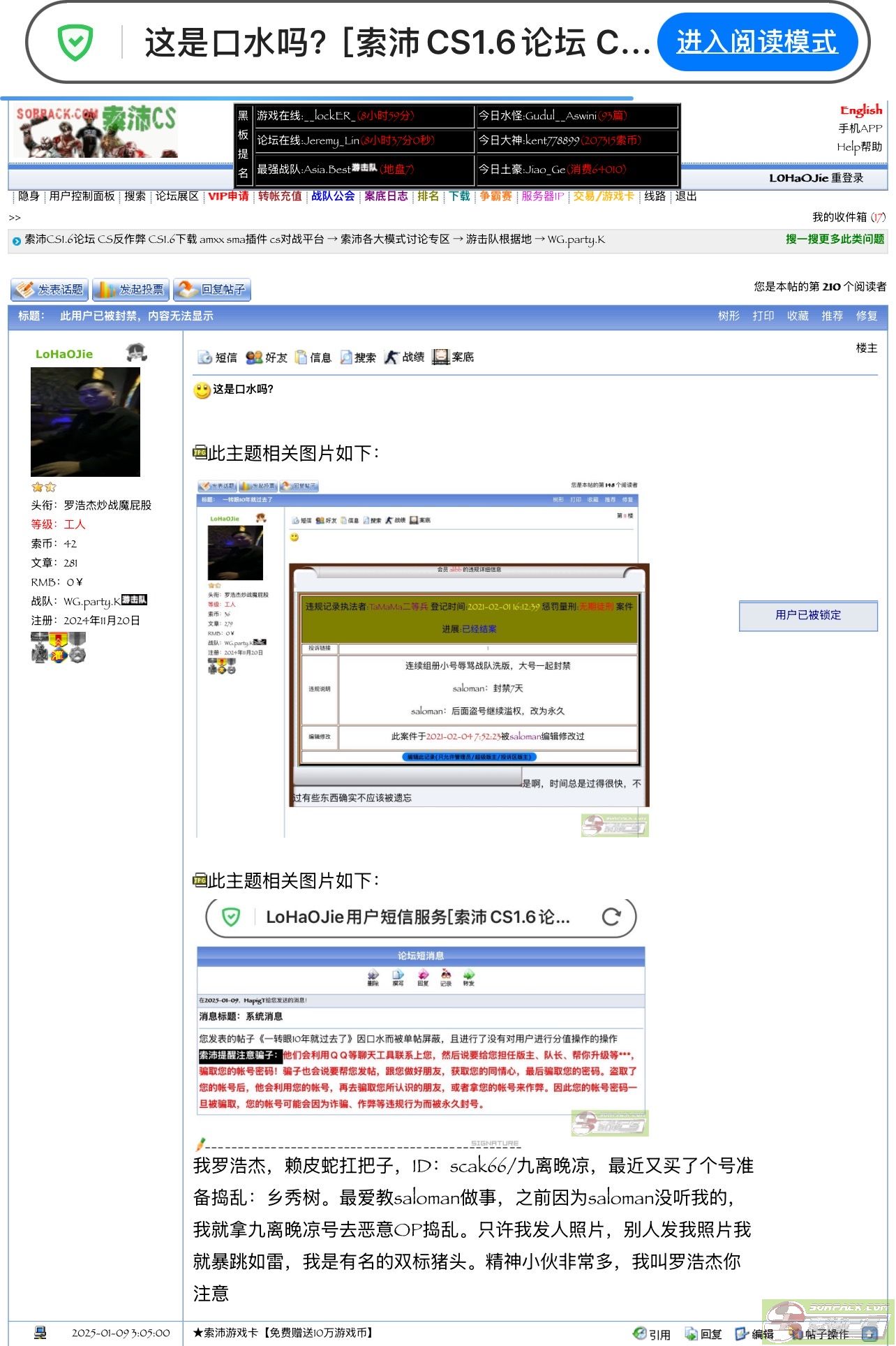Click 收藏 to bookmark thread
Image resolution: width=896 pixels, height=1346 pixels.
click(x=798, y=316)
